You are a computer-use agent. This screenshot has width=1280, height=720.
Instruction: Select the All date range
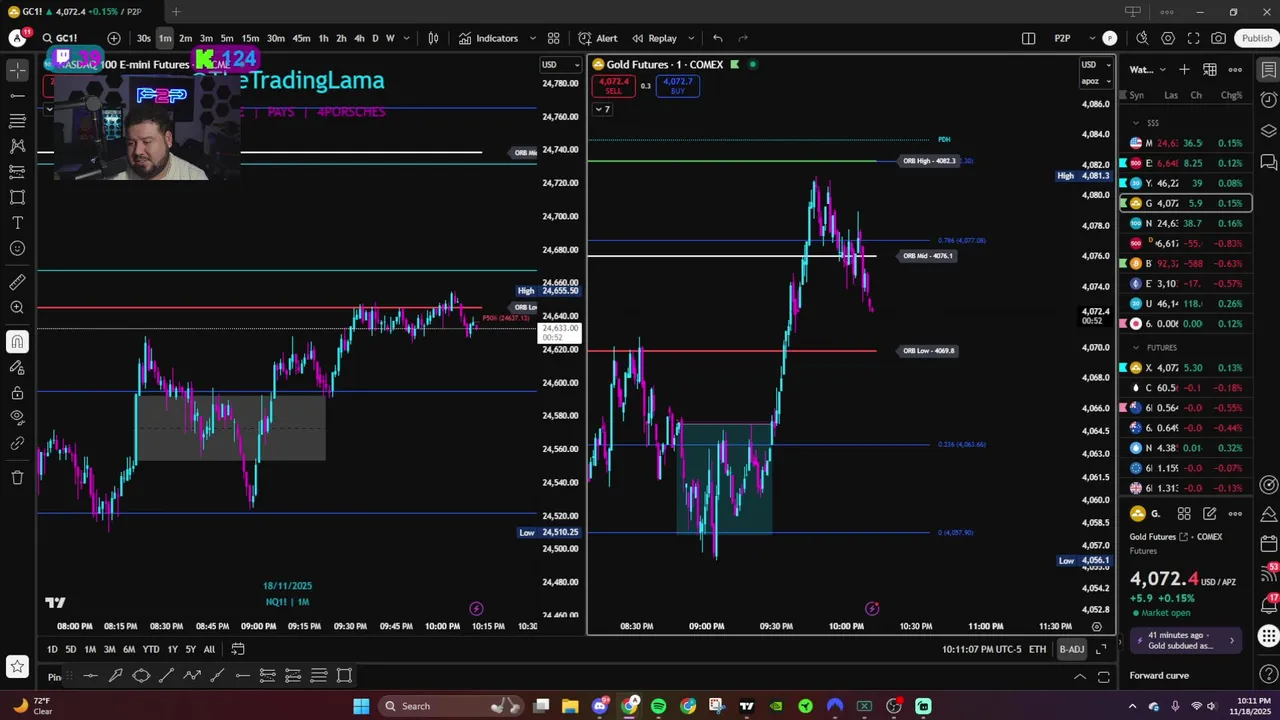[209, 649]
